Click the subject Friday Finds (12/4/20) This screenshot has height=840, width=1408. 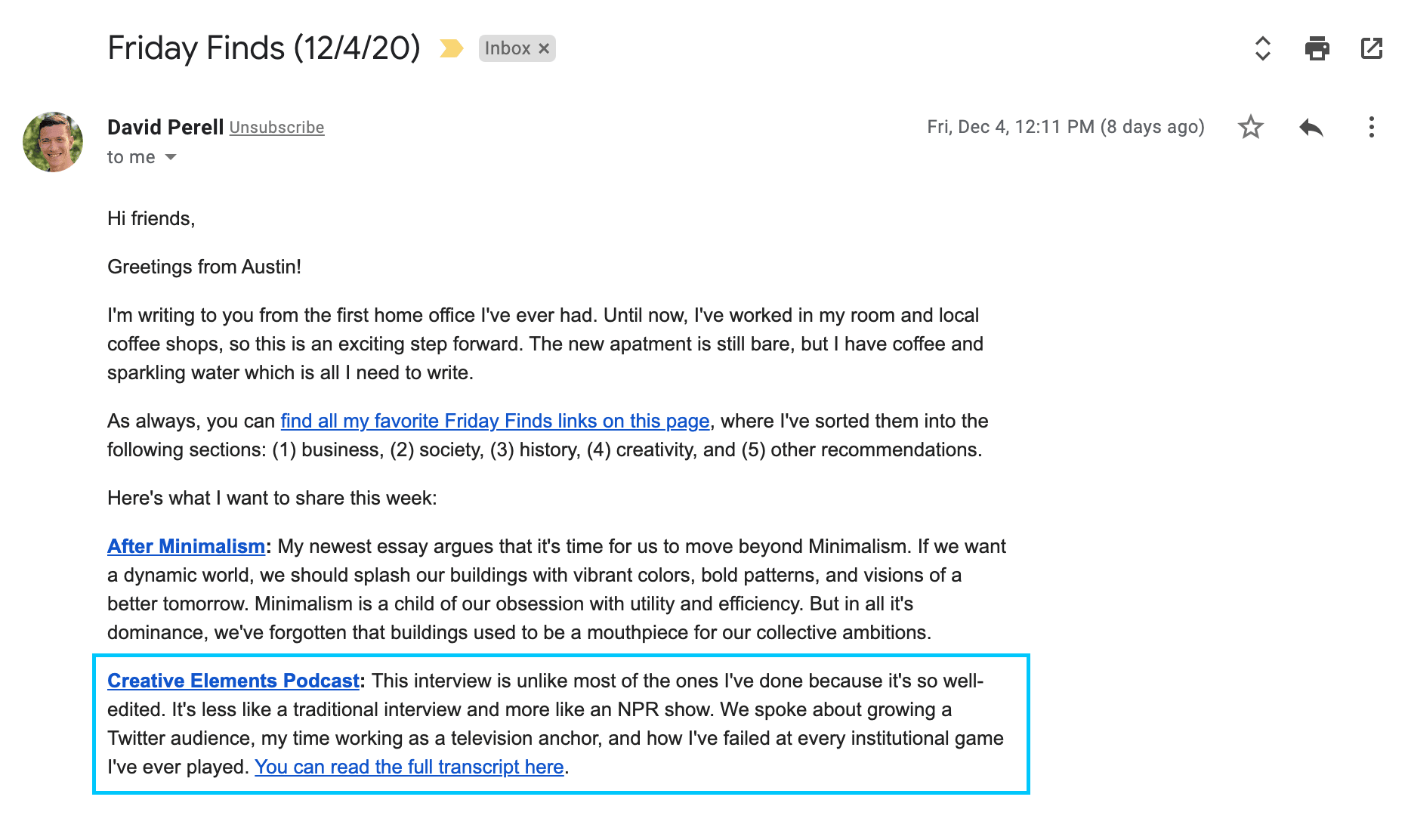(264, 48)
